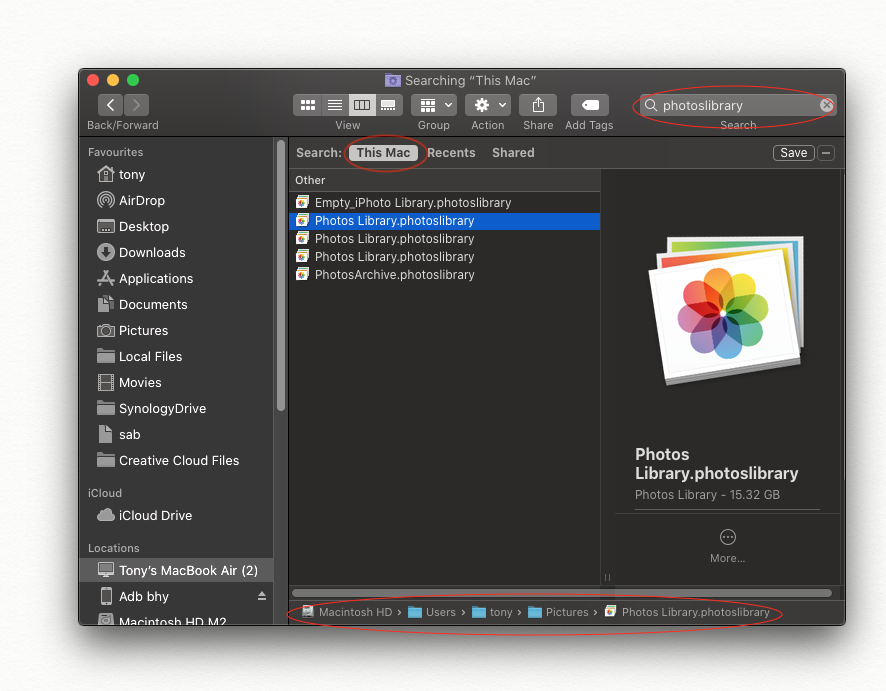Minimize the Finder window
Screen dimensions: 886x691
[x=113, y=80]
